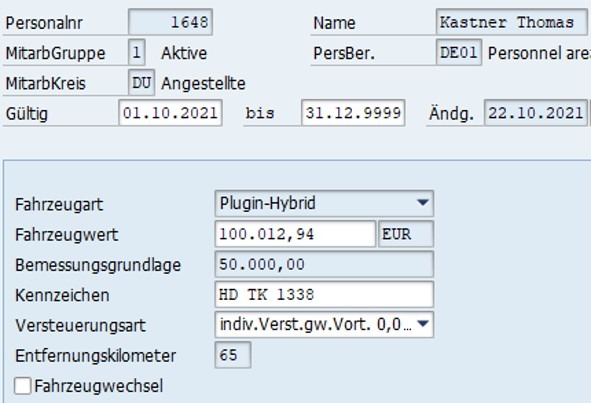Click the Kennzeichen label

click(x=62, y=295)
